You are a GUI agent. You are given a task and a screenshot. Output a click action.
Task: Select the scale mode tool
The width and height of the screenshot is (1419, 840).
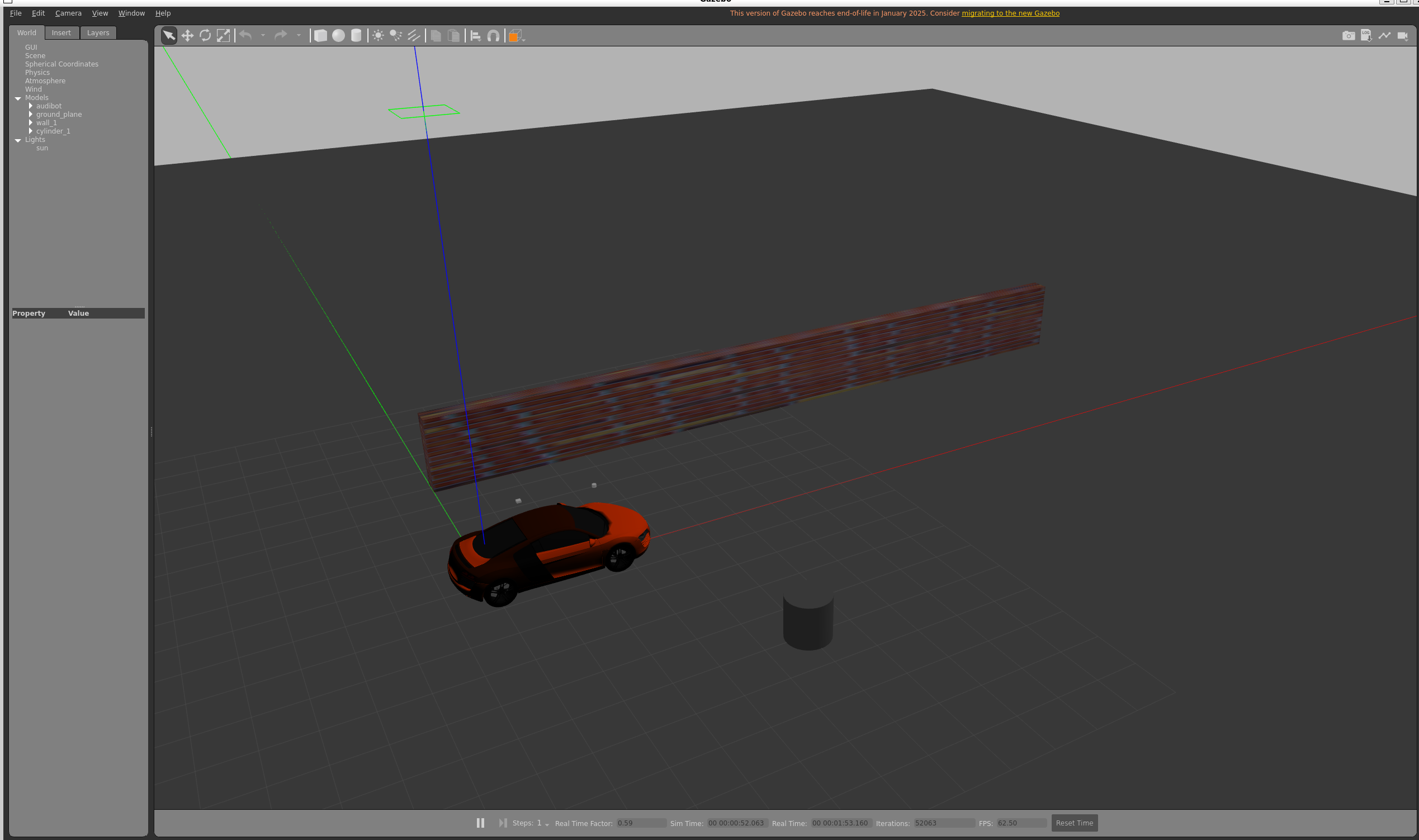pos(223,36)
